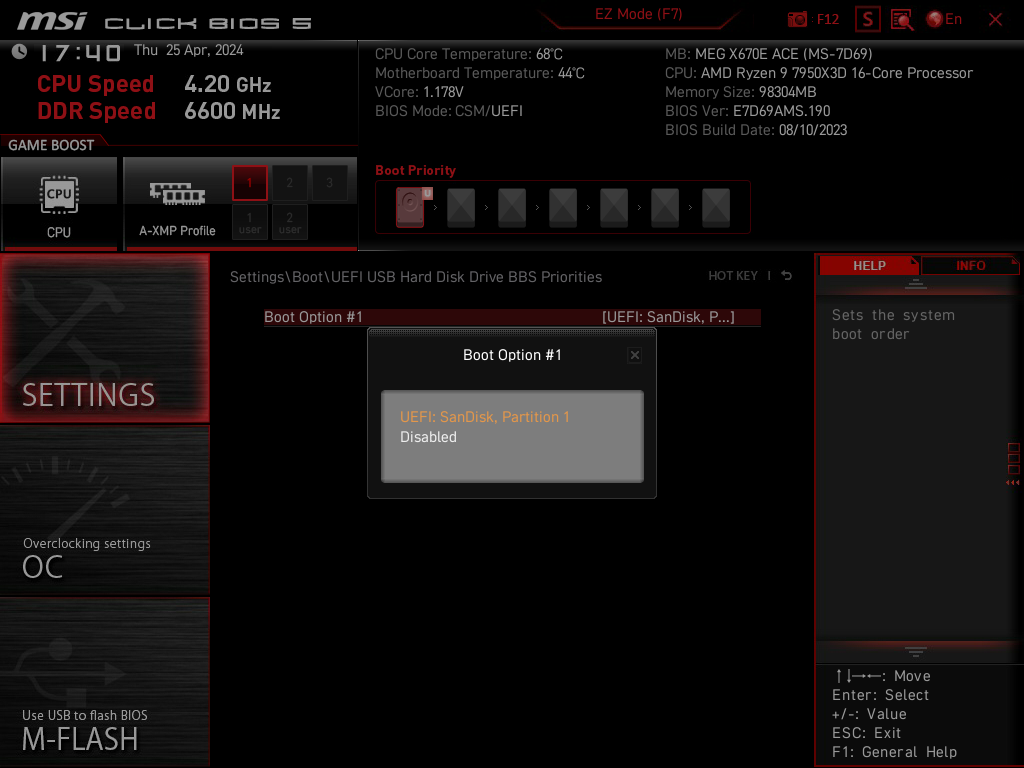The width and height of the screenshot is (1024, 768).
Task: Switch to EZ Mode (F7)
Action: click(x=638, y=14)
